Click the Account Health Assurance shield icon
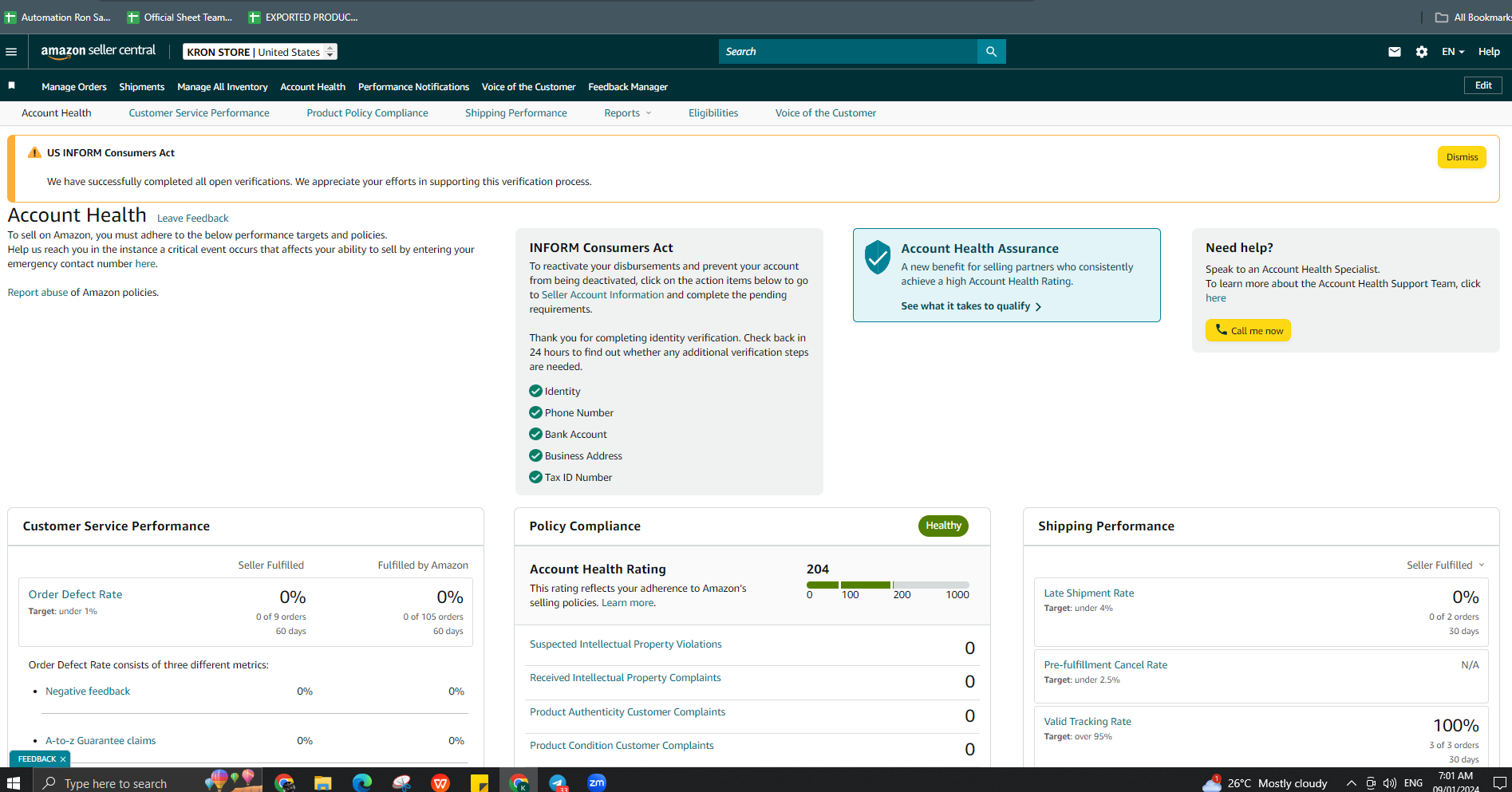 (878, 257)
